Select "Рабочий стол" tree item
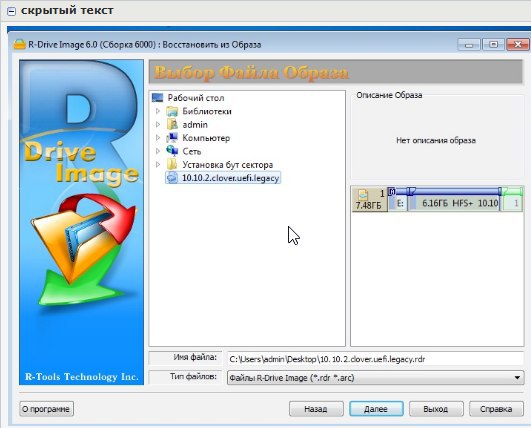The height and width of the screenshot is (428, 531). pyautogui.click(x=196, y=98)
